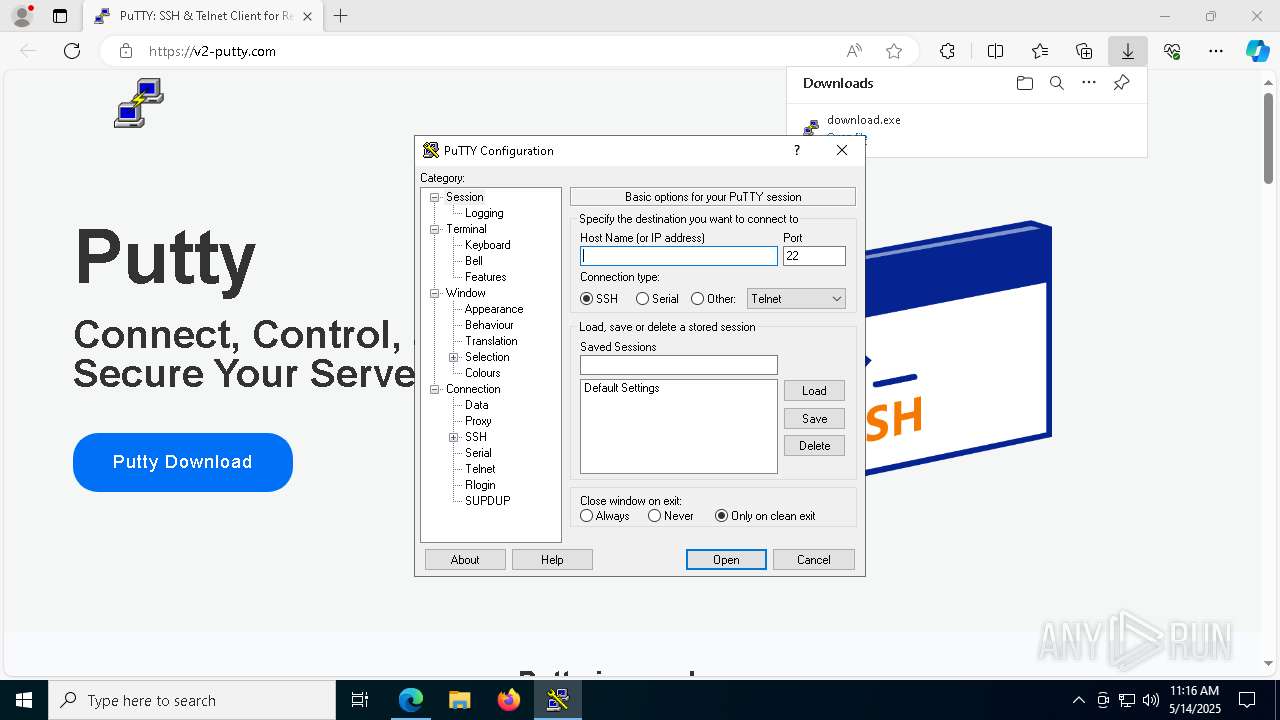Collapse the Session tree node
1280x720 pixels.
(435, 197)
